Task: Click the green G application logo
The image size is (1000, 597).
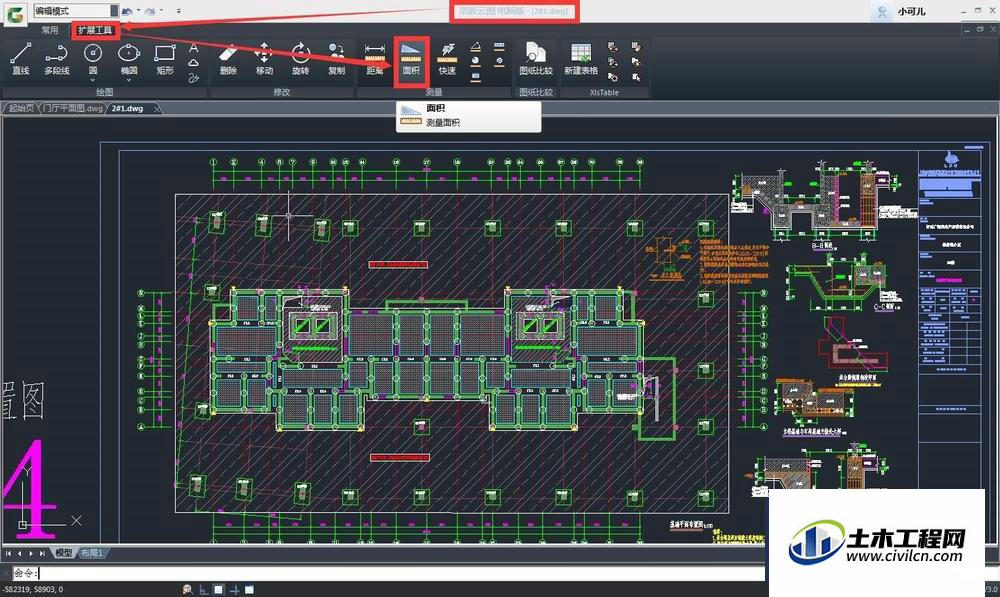Action: 15,14
